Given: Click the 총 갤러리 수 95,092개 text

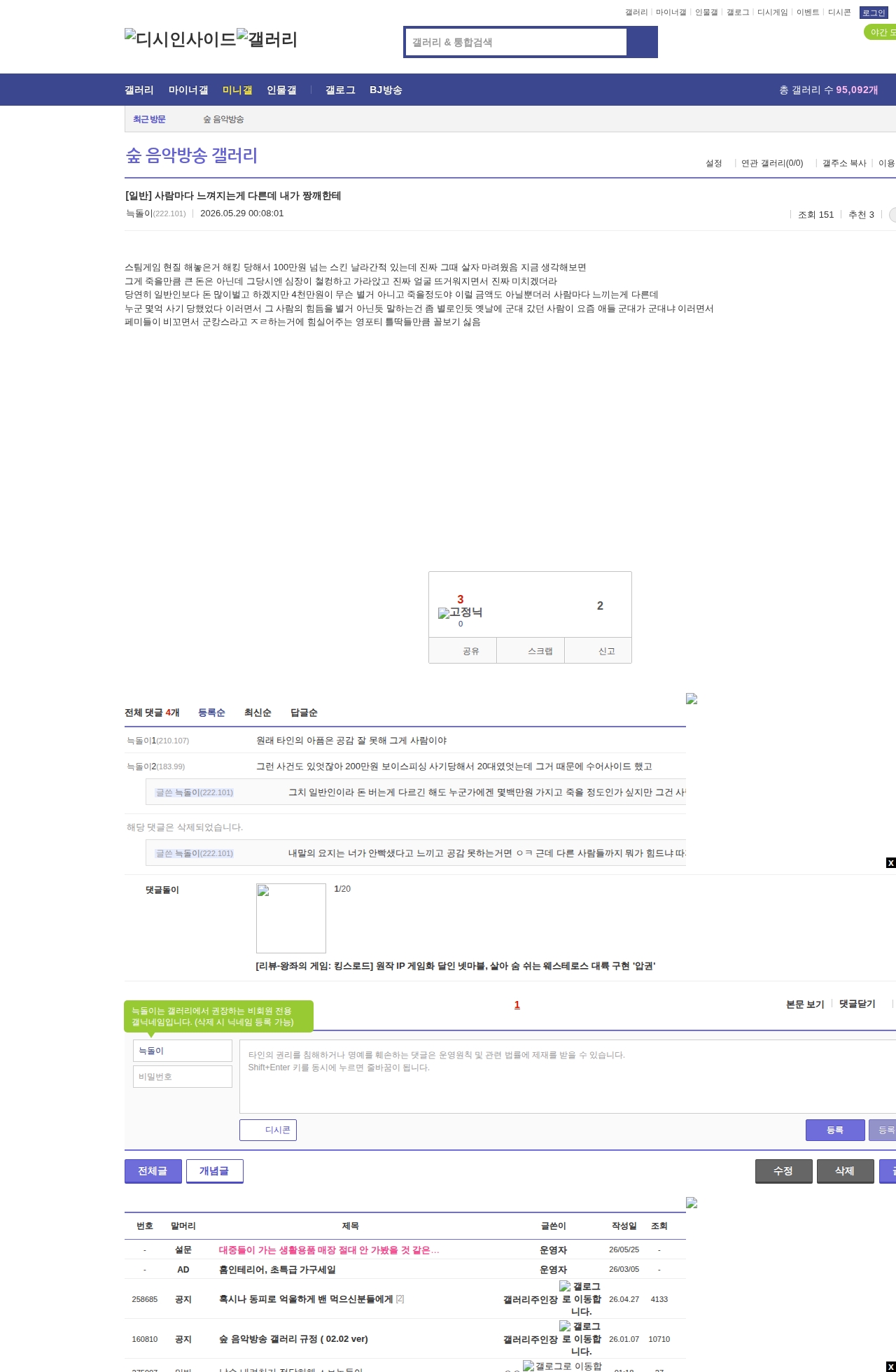Looking at the screenshot, I should (829, 90).
